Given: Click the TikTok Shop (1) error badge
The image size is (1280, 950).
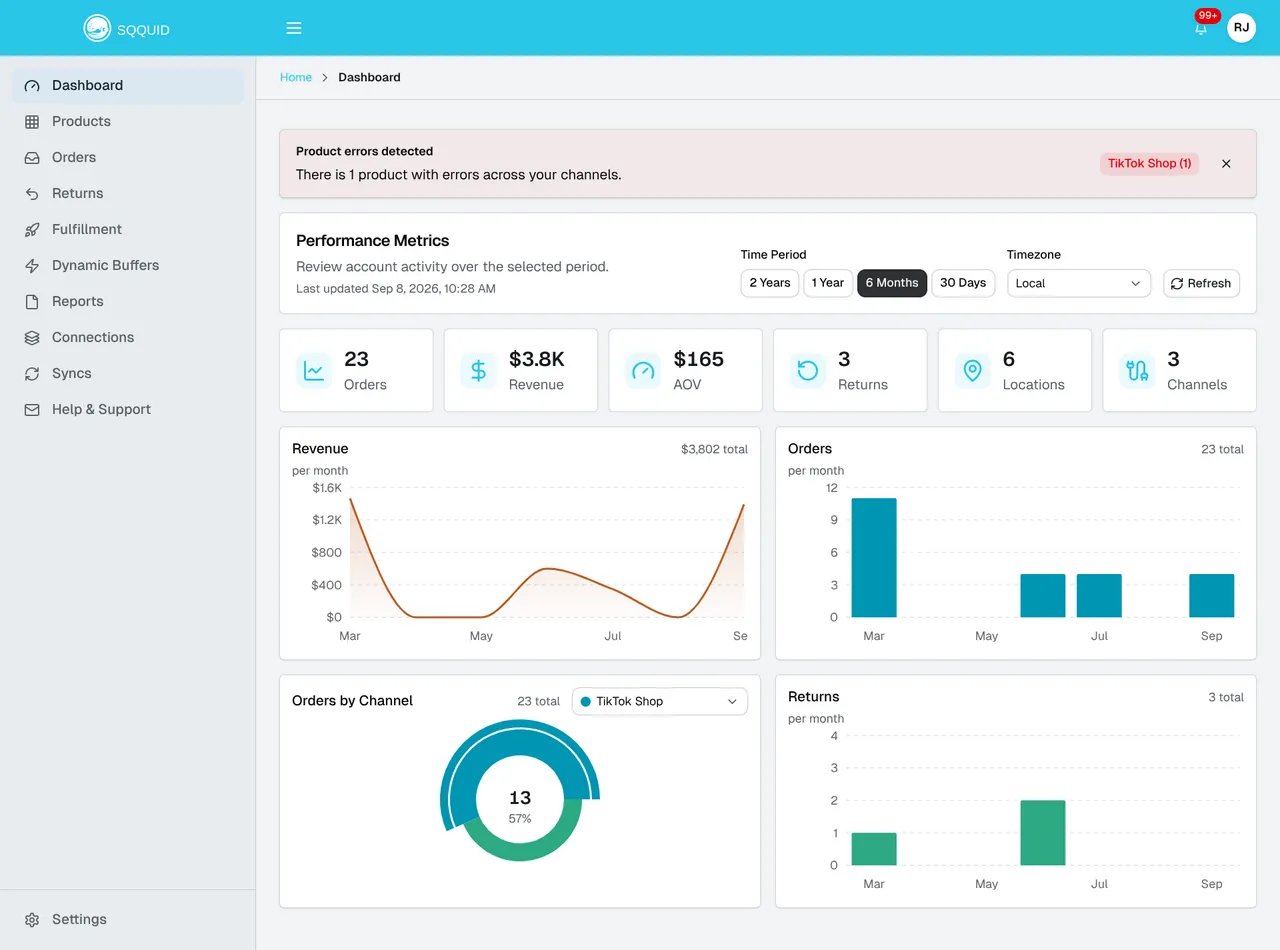Looking at the screenshot, I should (x=1150, y=163).
